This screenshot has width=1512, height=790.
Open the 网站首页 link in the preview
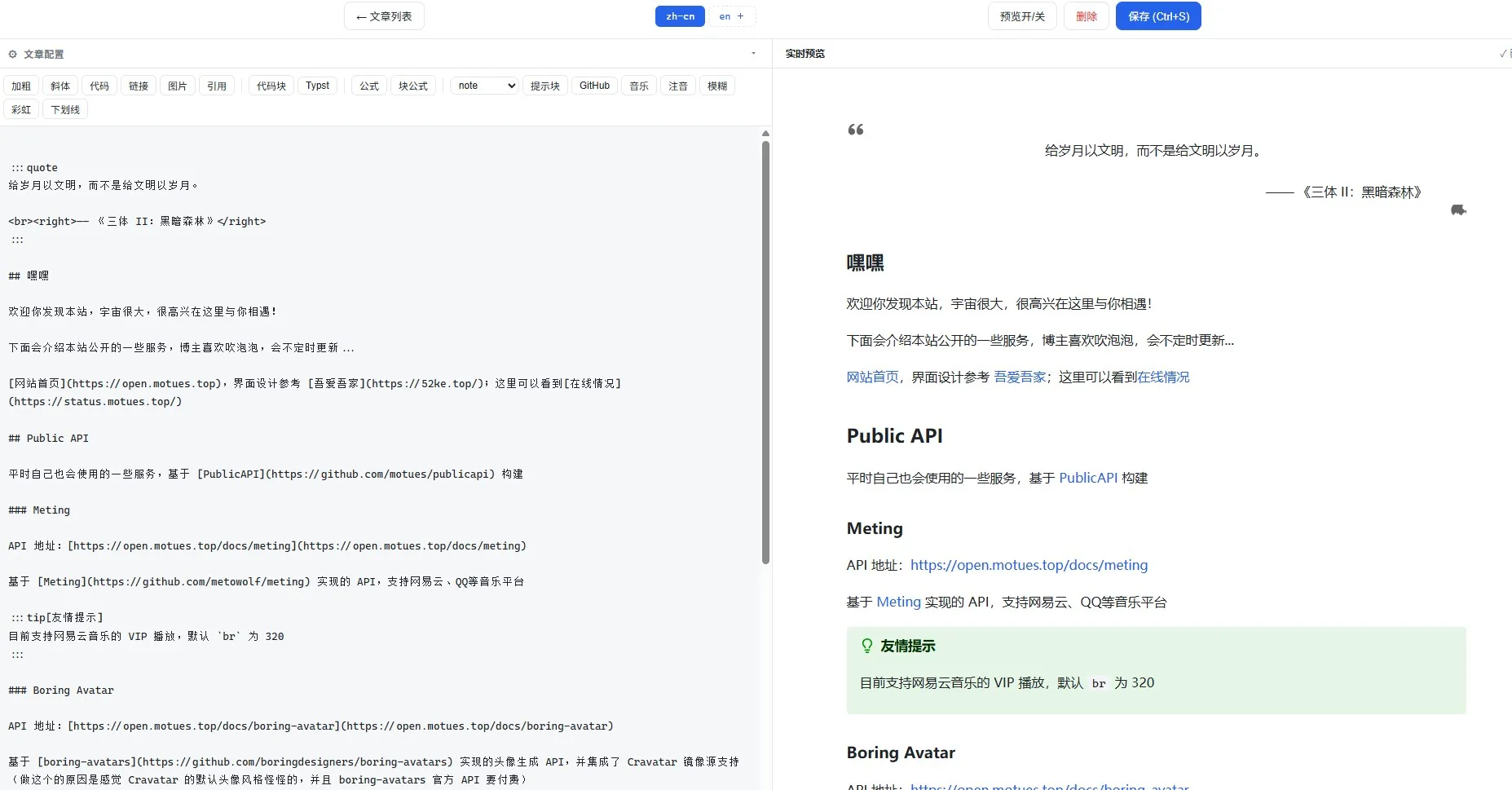tap(872, 377)
